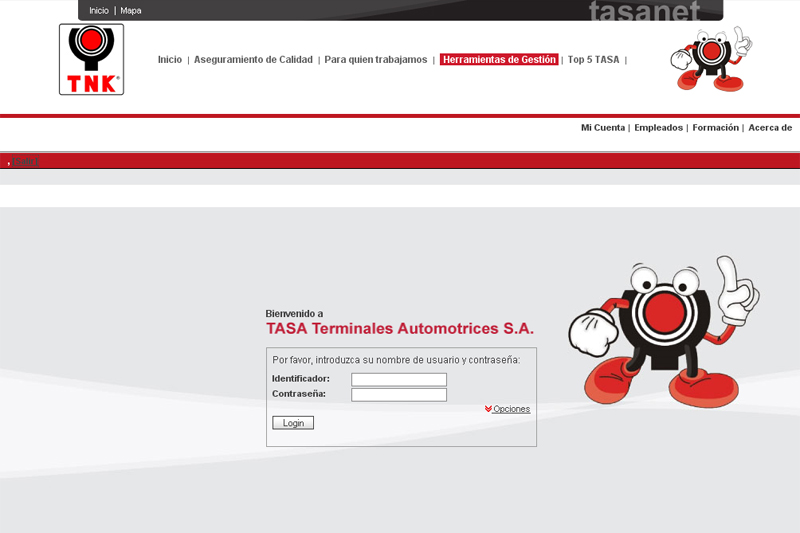Click the Contraseña: label
This screenshot has width=800, height=533.
298,394
